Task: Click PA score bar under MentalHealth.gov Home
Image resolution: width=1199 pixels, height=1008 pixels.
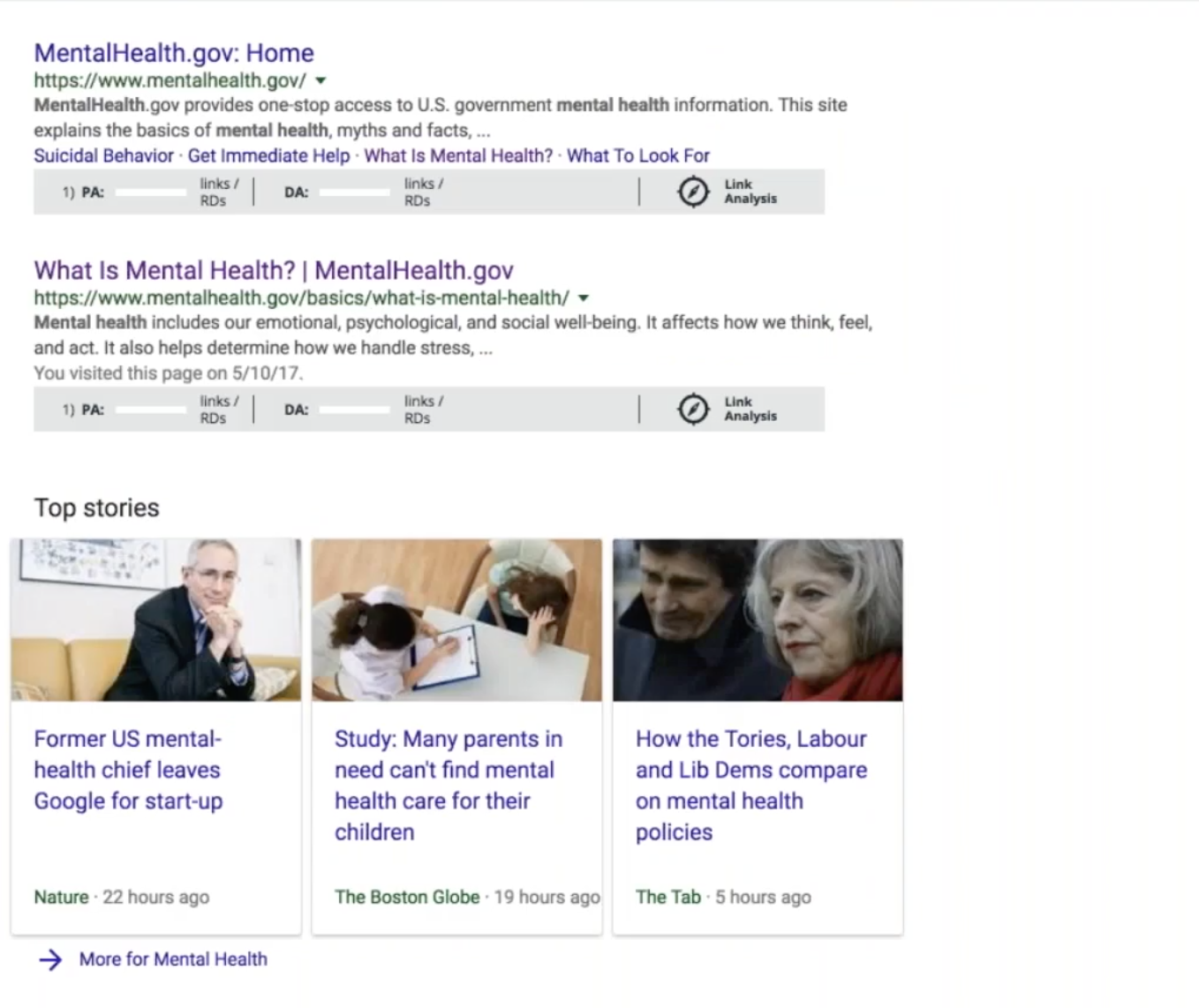Action: 151,192
